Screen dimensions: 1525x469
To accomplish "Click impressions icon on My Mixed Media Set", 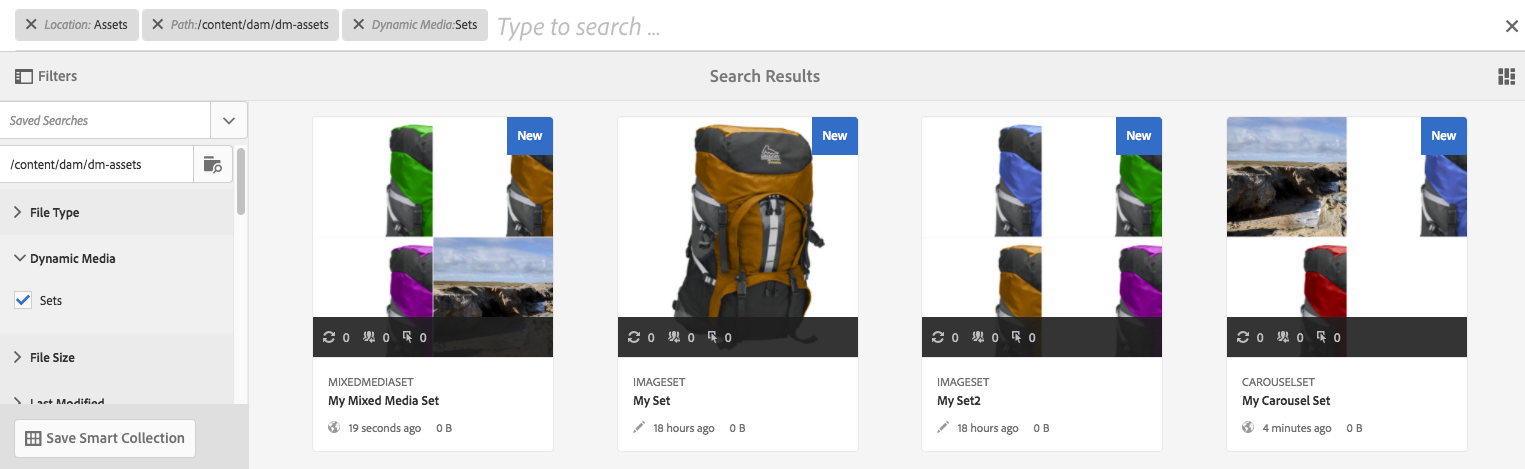I will [x=371, y=337].
